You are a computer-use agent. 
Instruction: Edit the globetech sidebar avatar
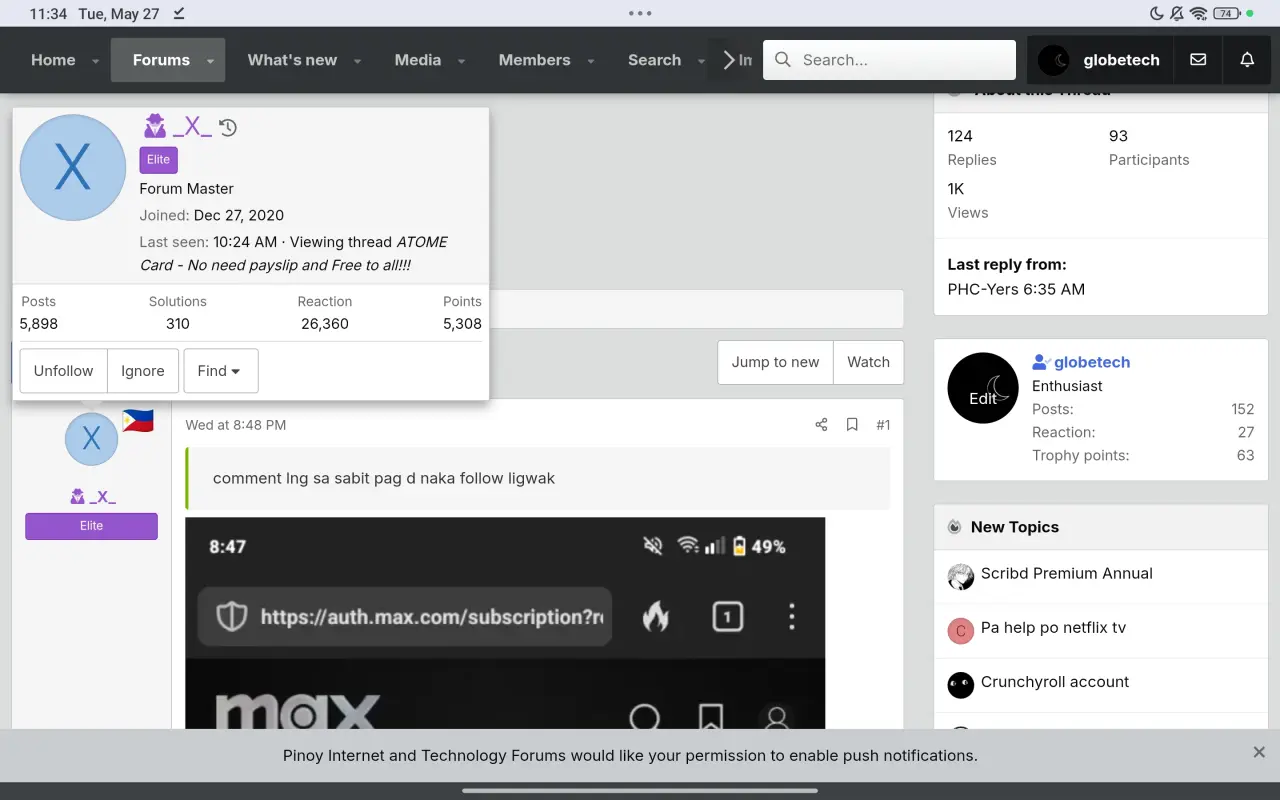pos(983,388)
